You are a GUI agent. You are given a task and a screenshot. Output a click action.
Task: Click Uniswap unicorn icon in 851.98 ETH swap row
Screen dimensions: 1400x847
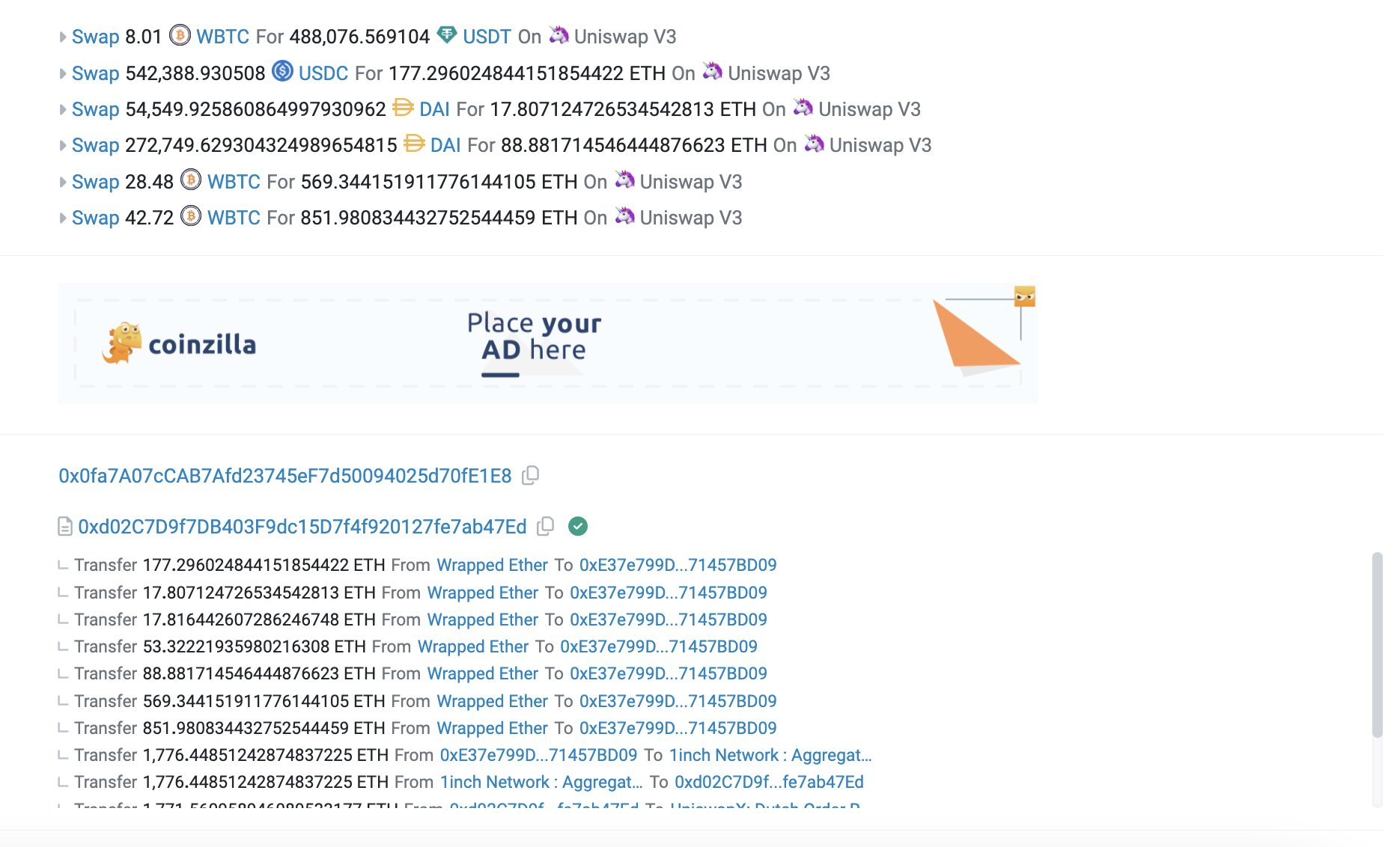(624, 215)
